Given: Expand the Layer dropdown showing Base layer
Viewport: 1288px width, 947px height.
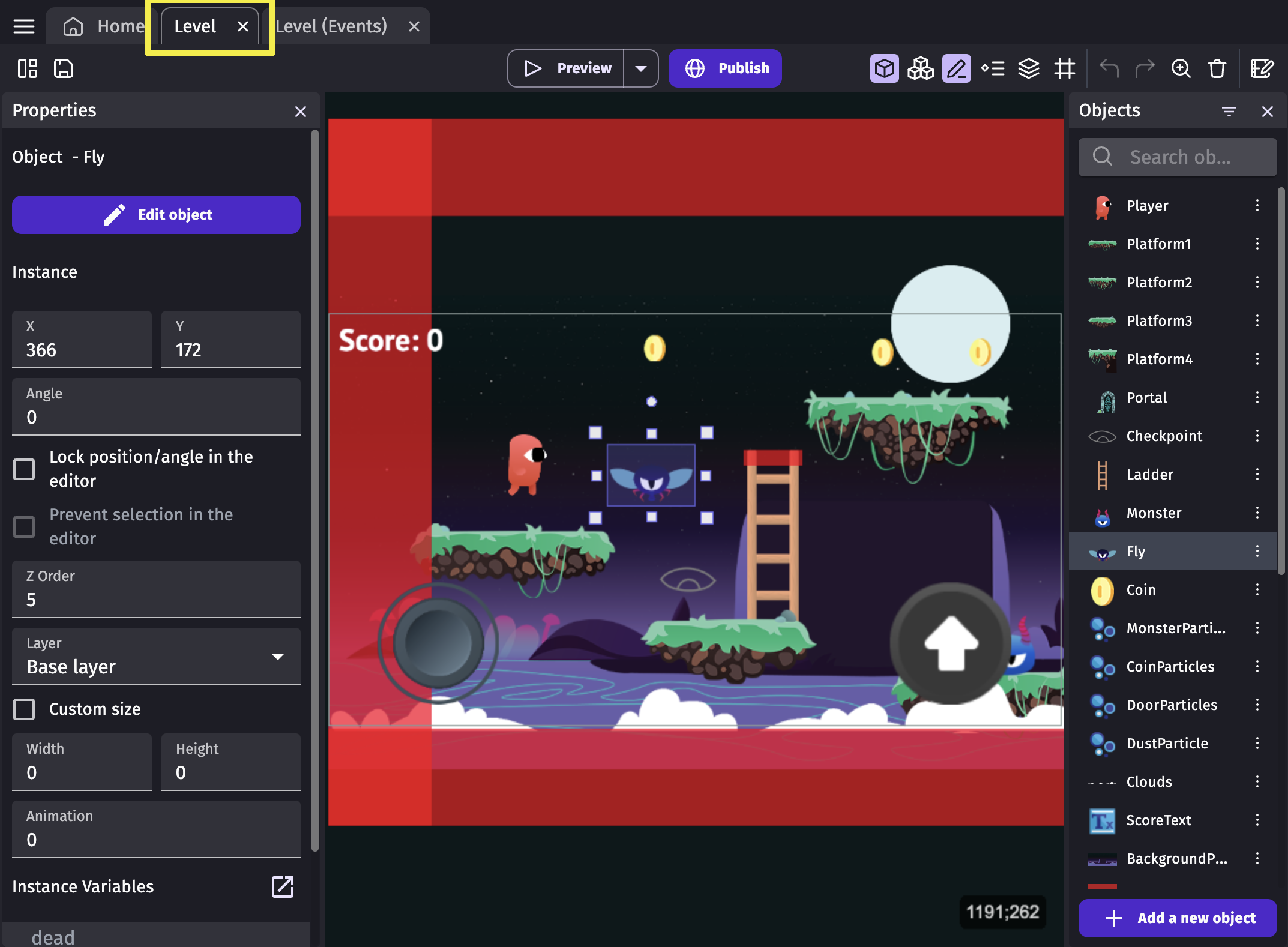Looking at the screenshot, I should (x=156, y=657).
